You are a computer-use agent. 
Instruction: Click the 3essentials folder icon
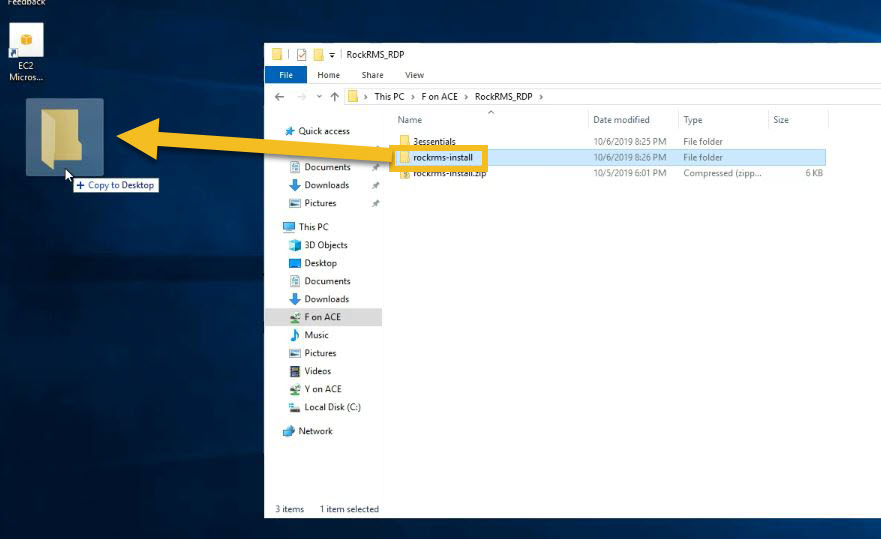click(405, 141)
